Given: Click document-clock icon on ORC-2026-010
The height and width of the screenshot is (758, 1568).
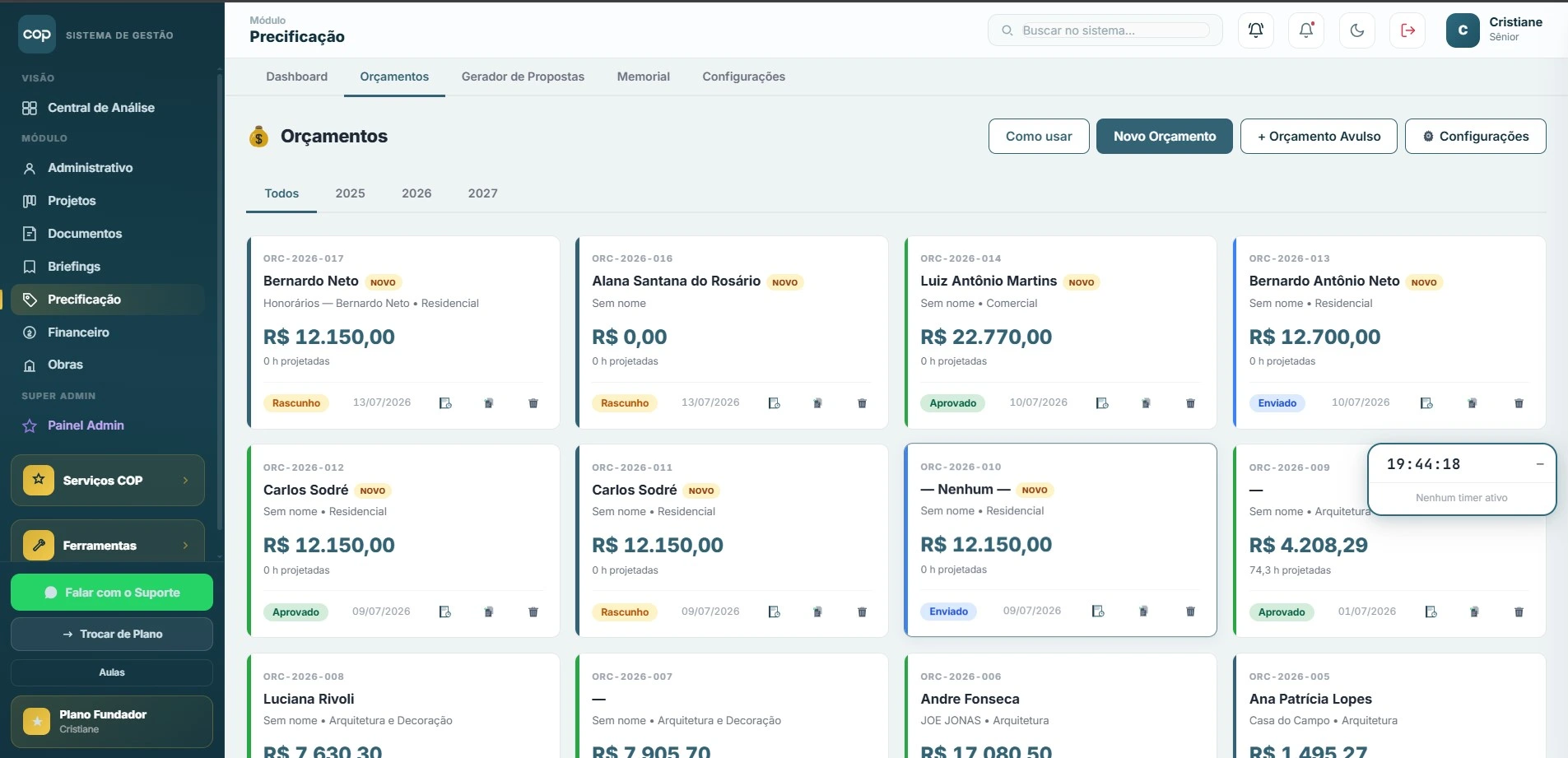Looking at the screenshot, I should pyautogui.click(x=1098, y=612).
